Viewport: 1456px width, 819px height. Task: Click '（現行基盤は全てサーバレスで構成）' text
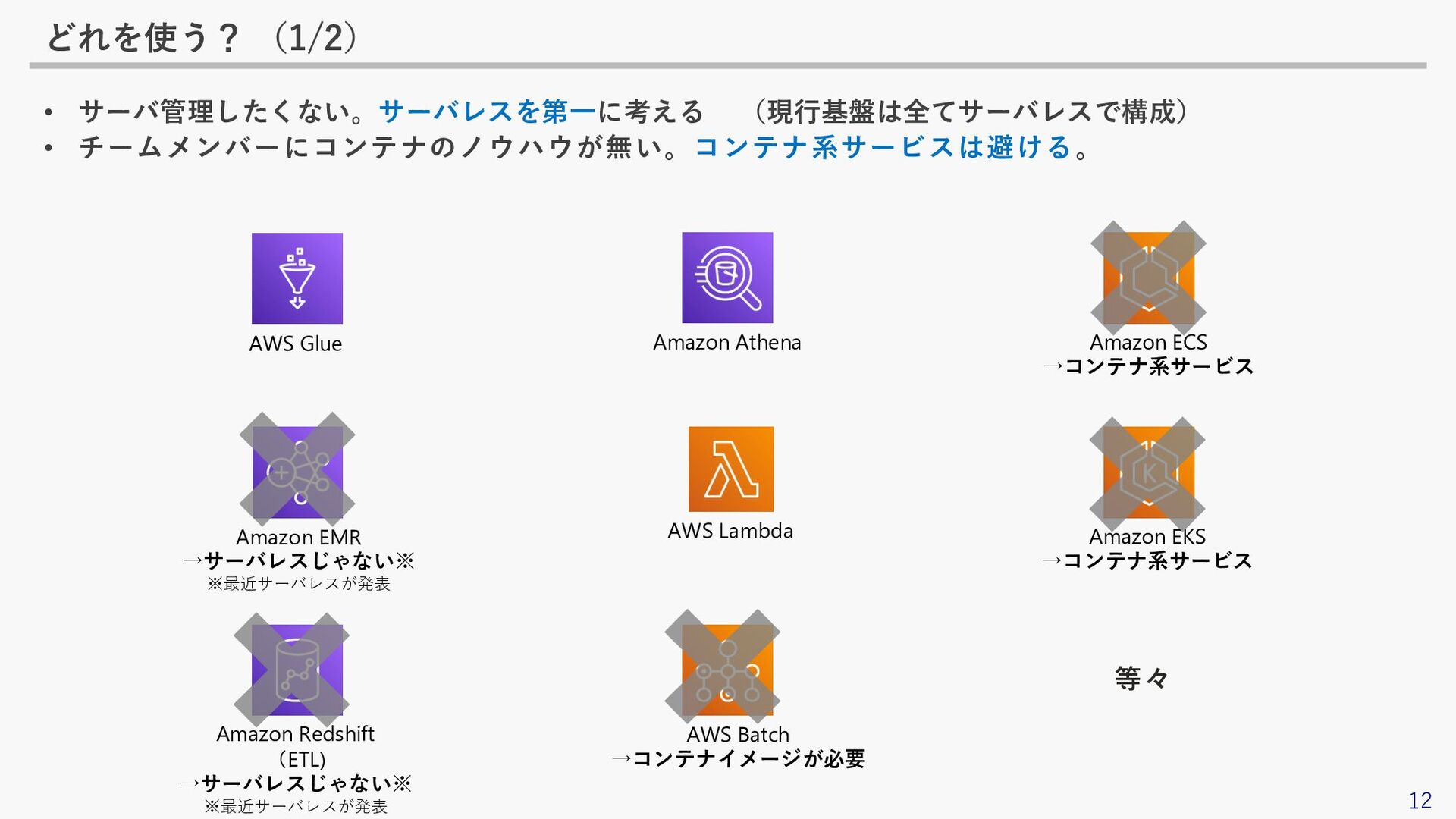tap(971, 111)
